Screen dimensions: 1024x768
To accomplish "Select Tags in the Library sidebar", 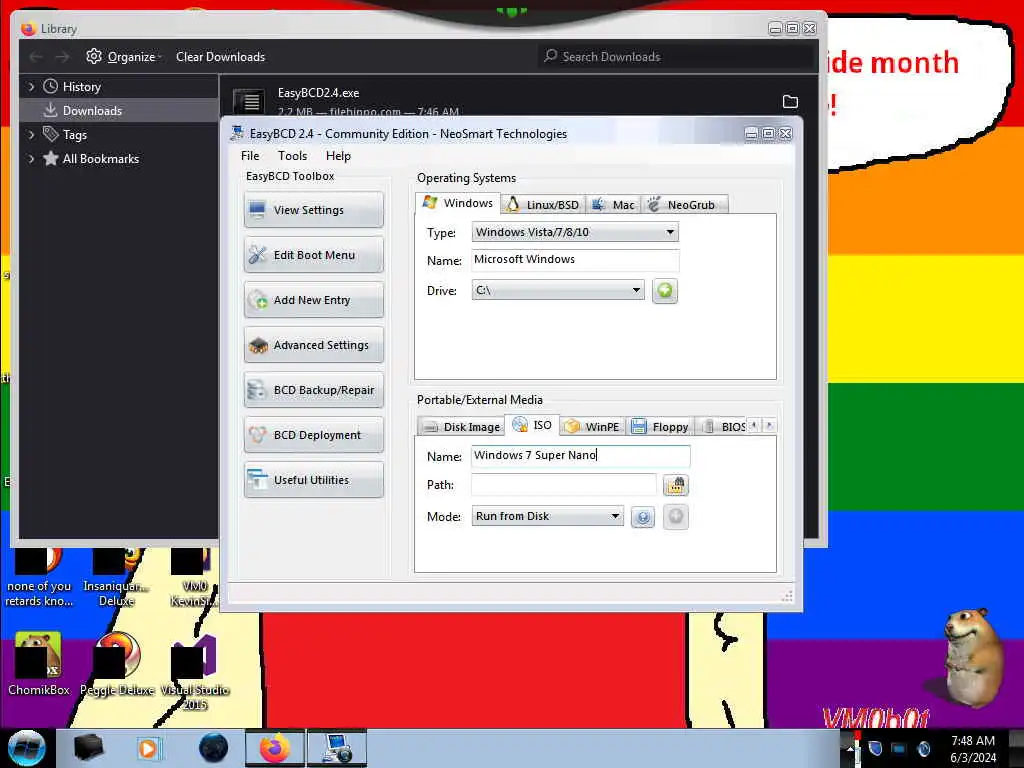I will 74,135.
